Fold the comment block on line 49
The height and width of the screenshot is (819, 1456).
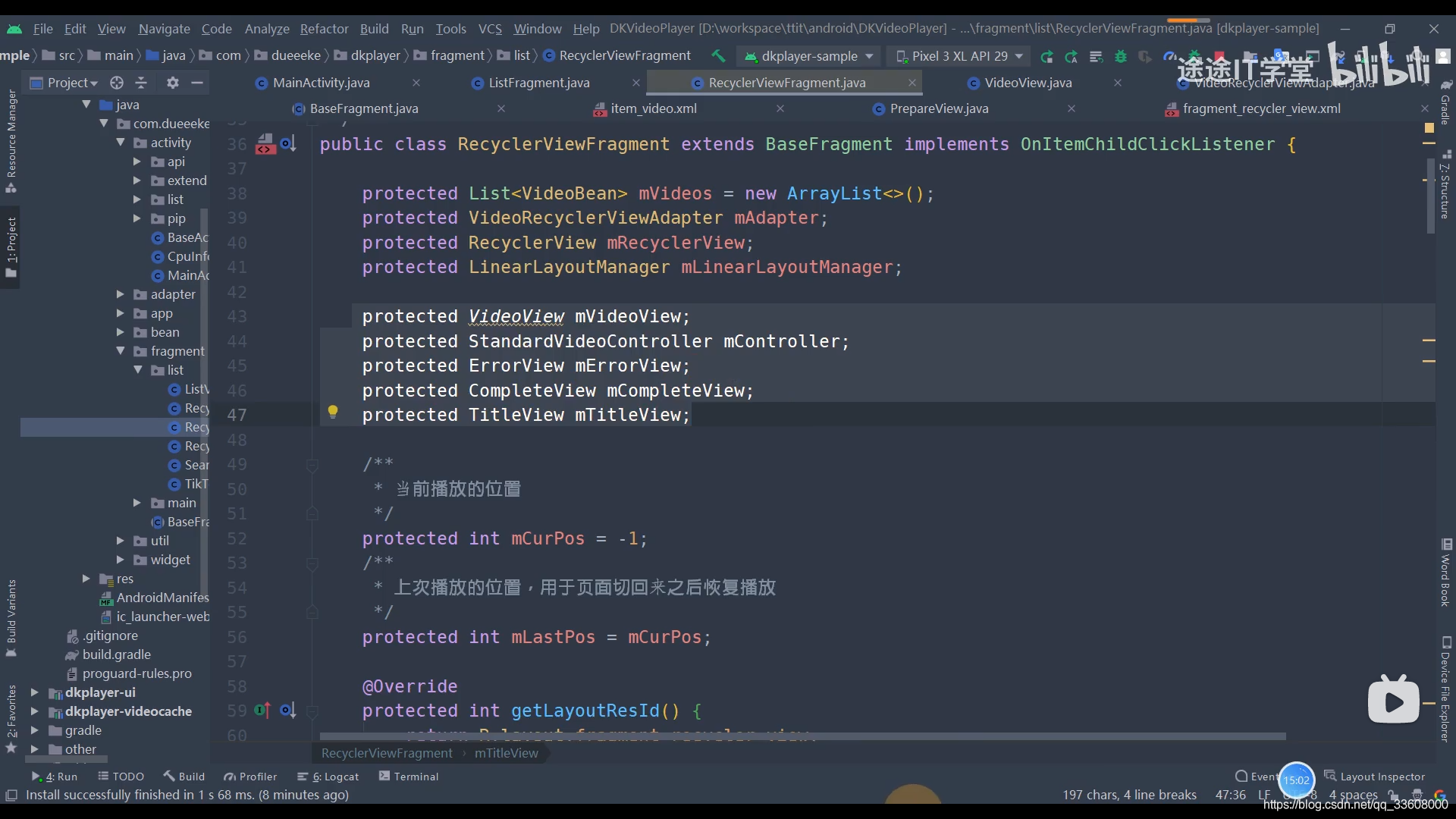tap(312, 464)
